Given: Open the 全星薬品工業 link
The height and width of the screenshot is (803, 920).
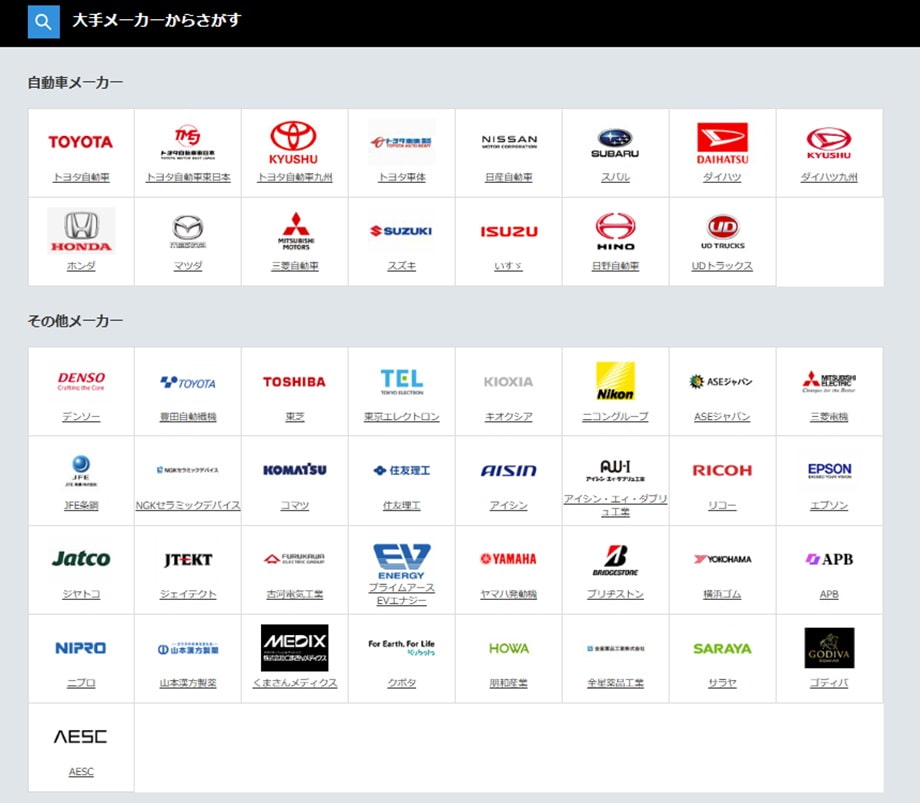Looking at the screenshot, I should click(x=615, y=683).
